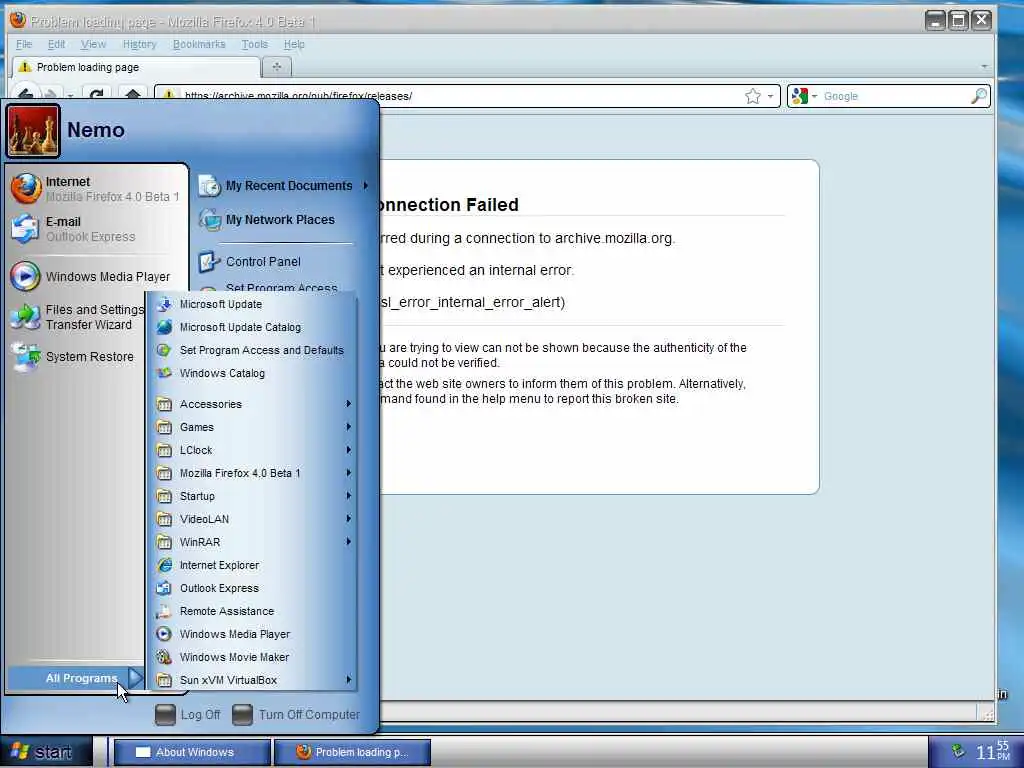
Task: Click All Programs in the Start menu
Action: coord(76,679)
